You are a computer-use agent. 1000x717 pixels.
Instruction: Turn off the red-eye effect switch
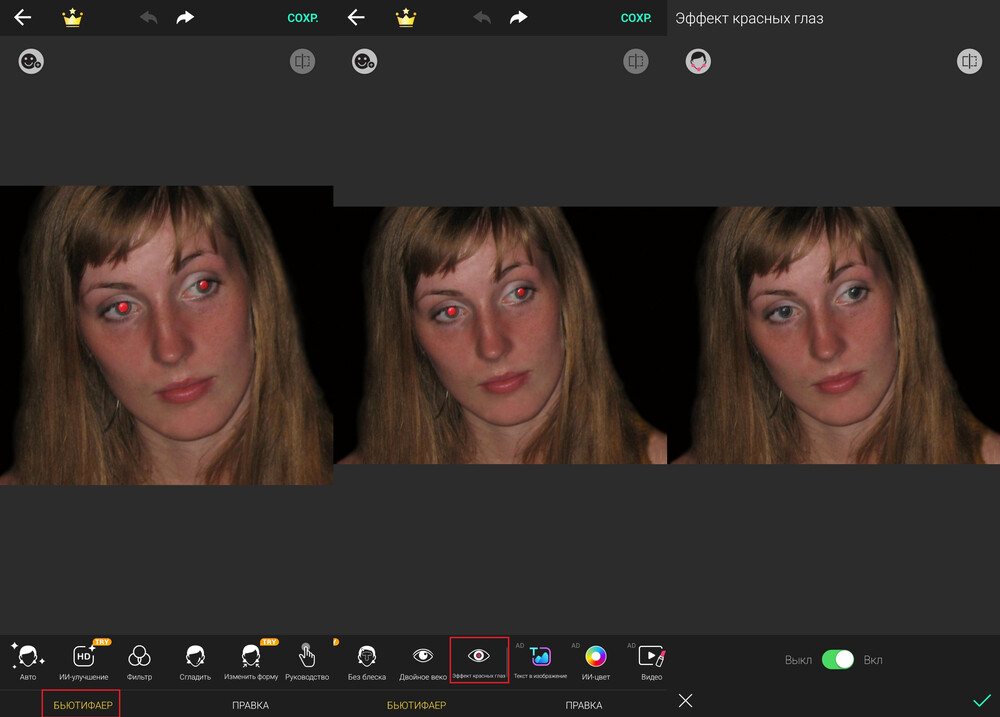pos(838,660)
